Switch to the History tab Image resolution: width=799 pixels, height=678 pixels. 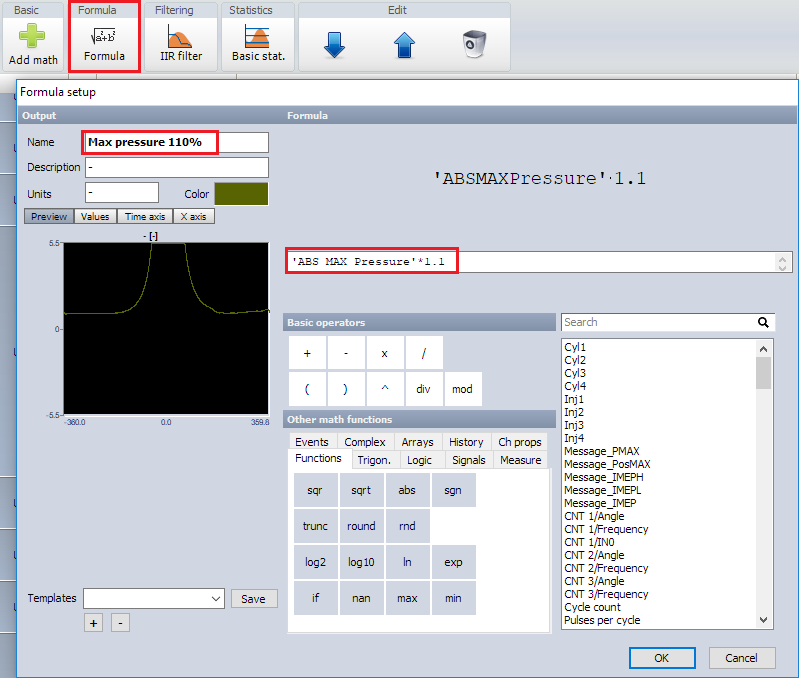pyautogui.click(x=466, y=442)
